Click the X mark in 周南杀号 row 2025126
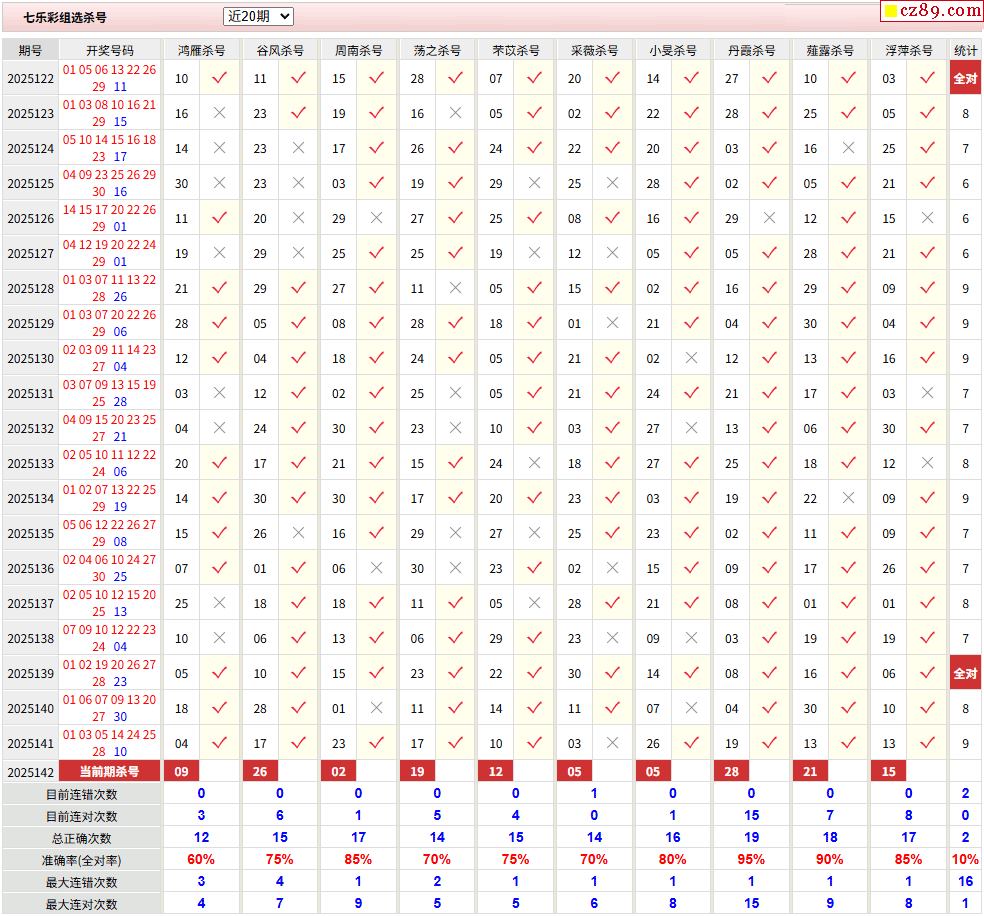 tap(376, 219)
